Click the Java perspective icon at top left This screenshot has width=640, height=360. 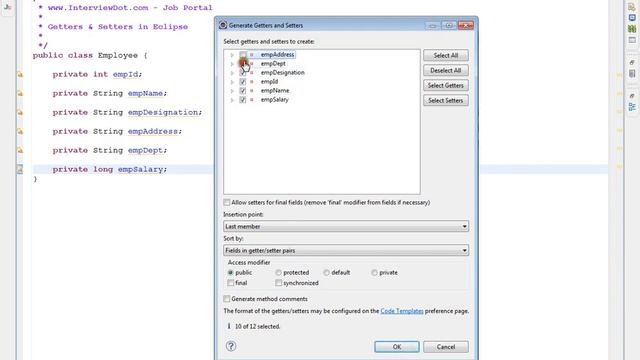point(7,7)
